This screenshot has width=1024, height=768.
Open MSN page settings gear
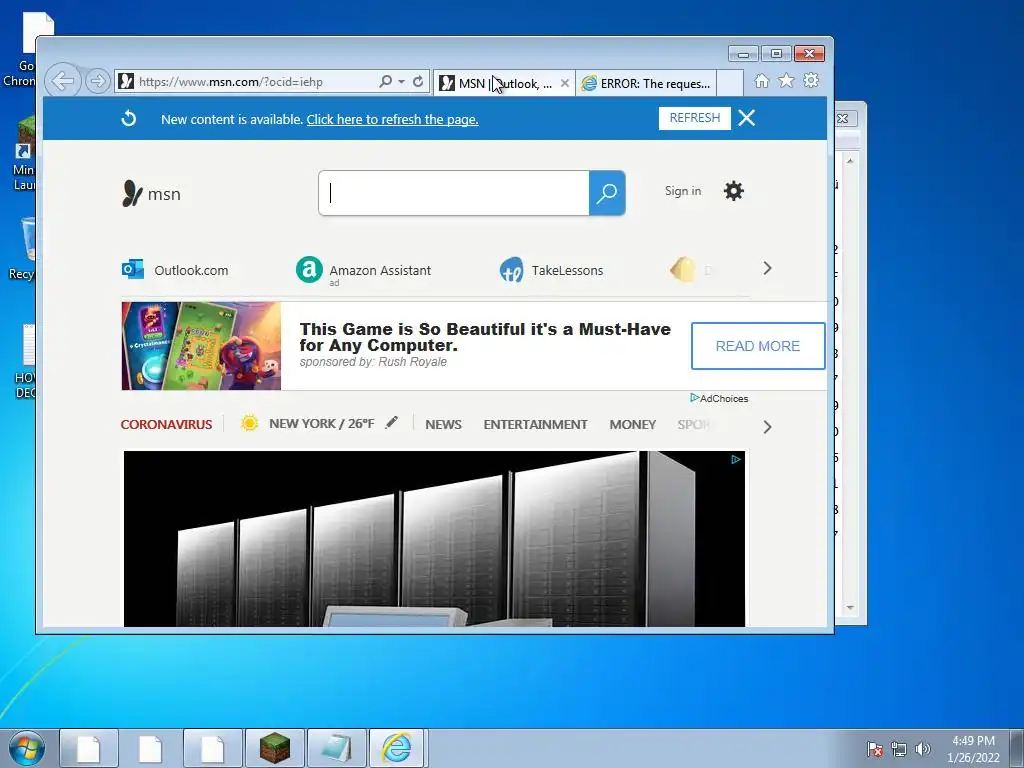733,191
